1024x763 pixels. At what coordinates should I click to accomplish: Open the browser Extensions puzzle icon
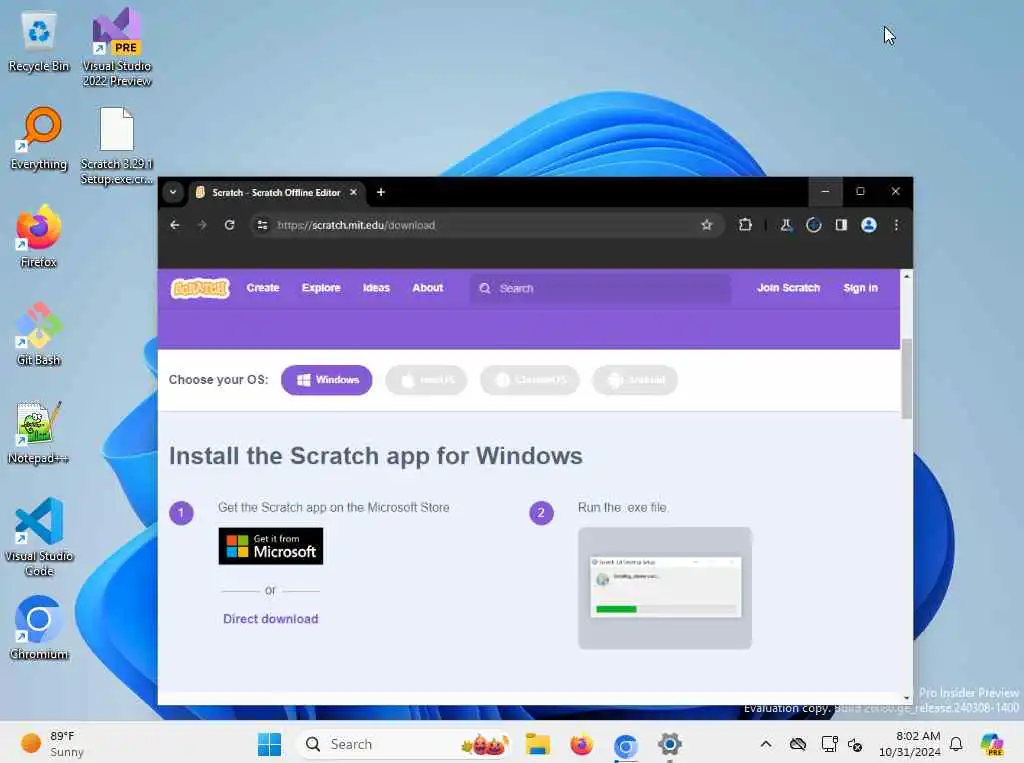[745, 225]
